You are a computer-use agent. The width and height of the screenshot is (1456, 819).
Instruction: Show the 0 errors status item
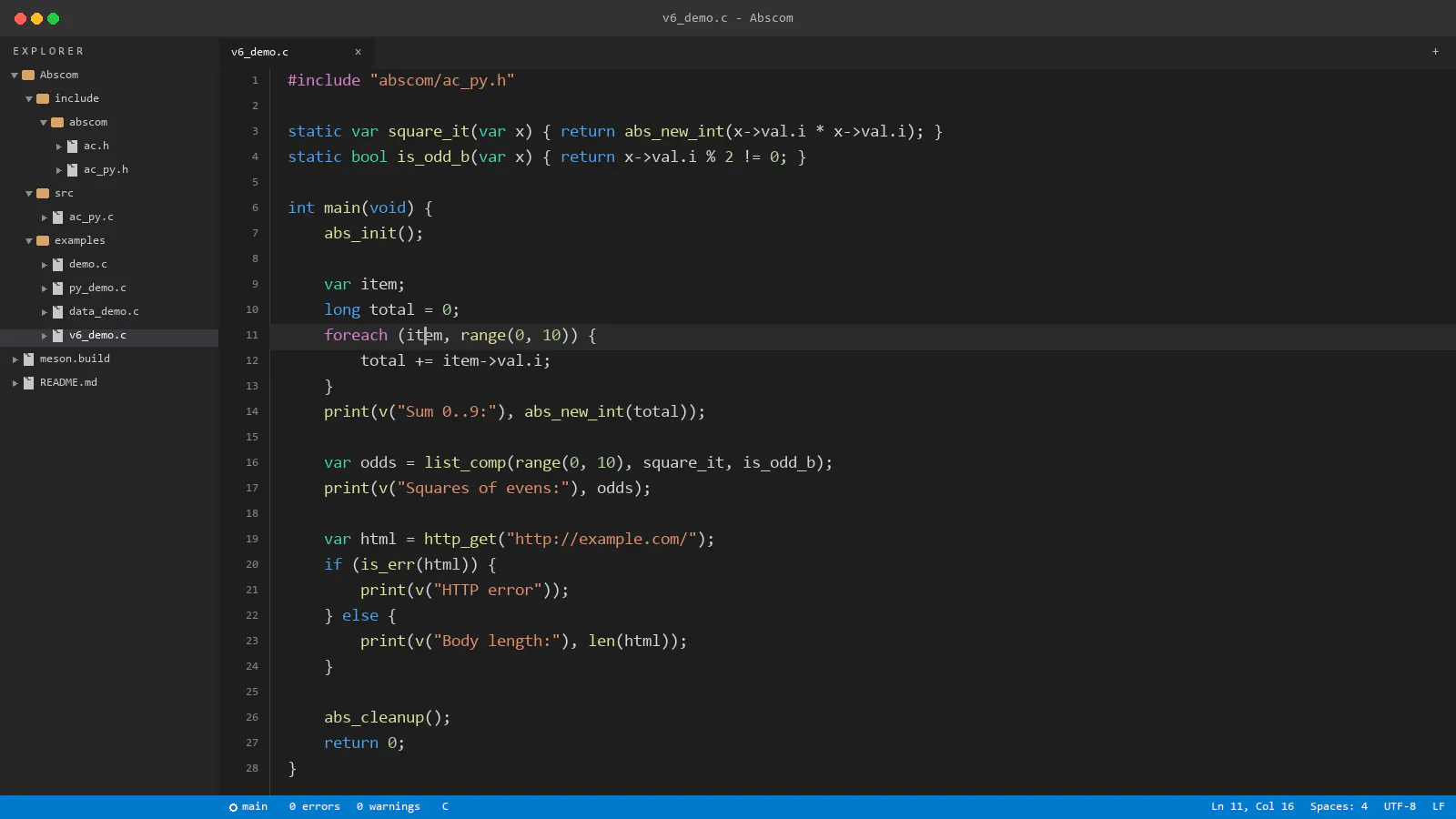[x=315, y=806]
